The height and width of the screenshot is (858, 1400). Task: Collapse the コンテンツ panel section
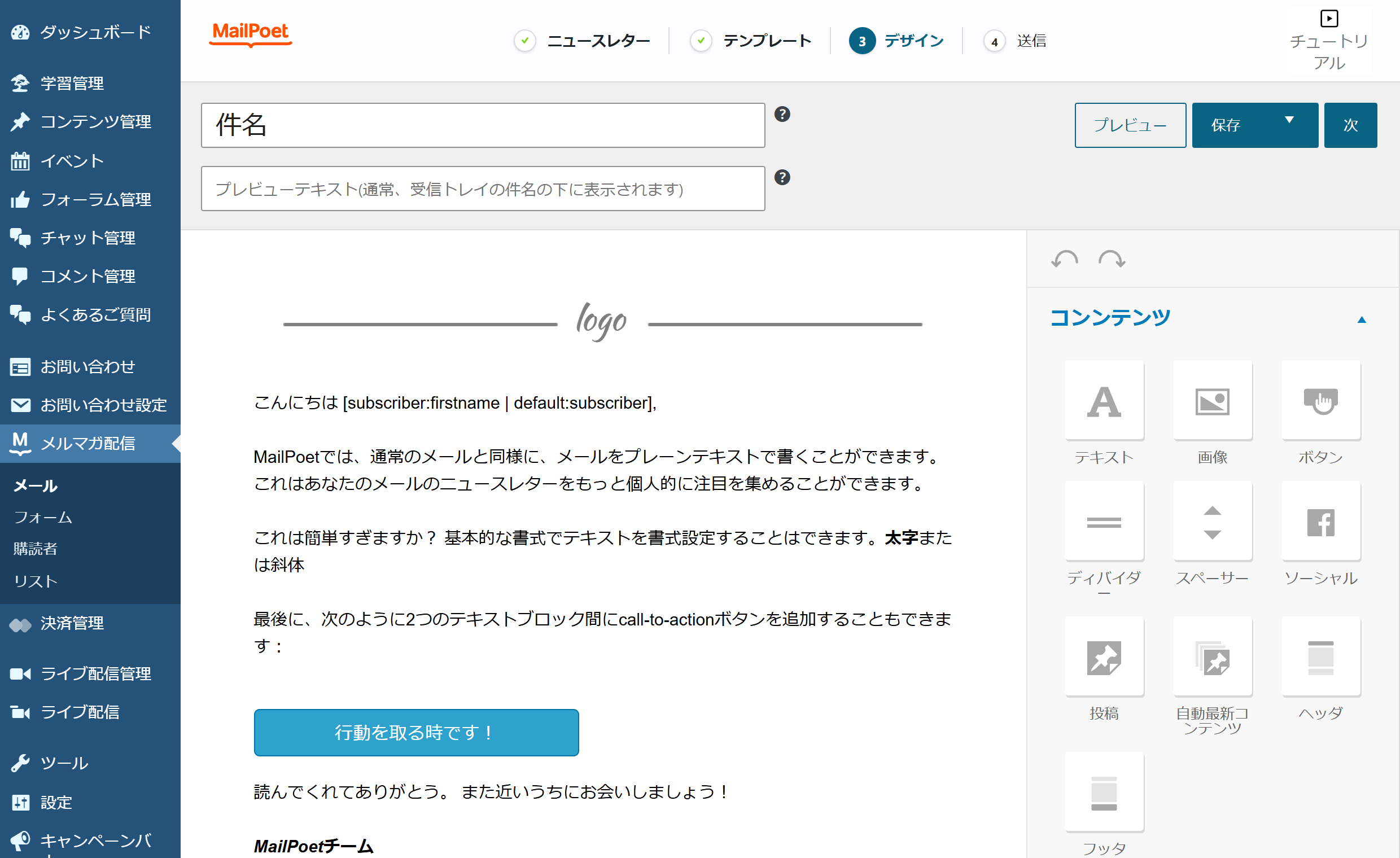[x=1362, y=320]
